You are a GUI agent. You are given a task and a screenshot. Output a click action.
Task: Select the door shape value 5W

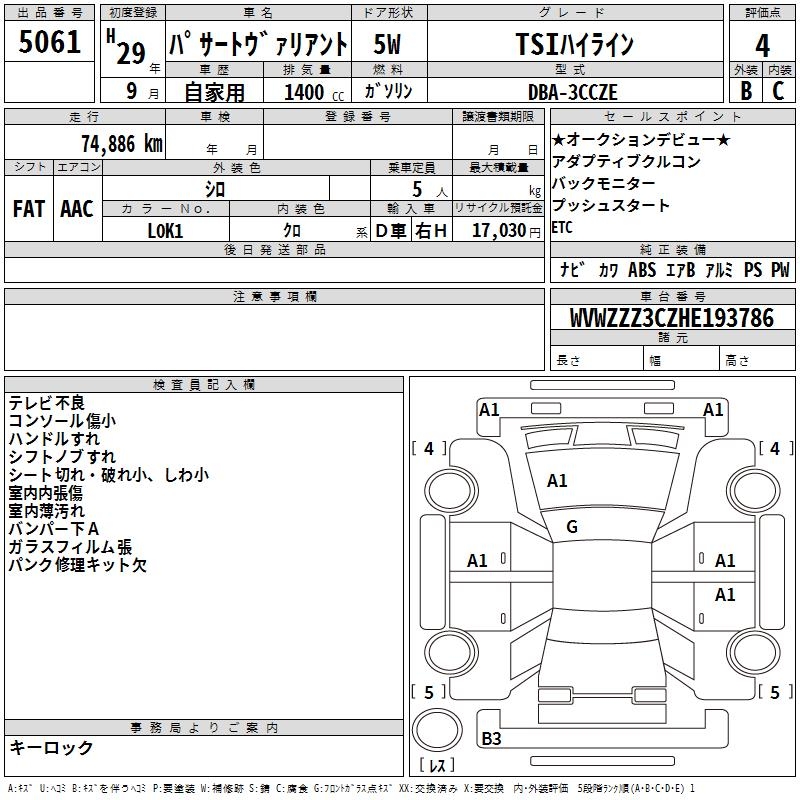coord(387,44)
